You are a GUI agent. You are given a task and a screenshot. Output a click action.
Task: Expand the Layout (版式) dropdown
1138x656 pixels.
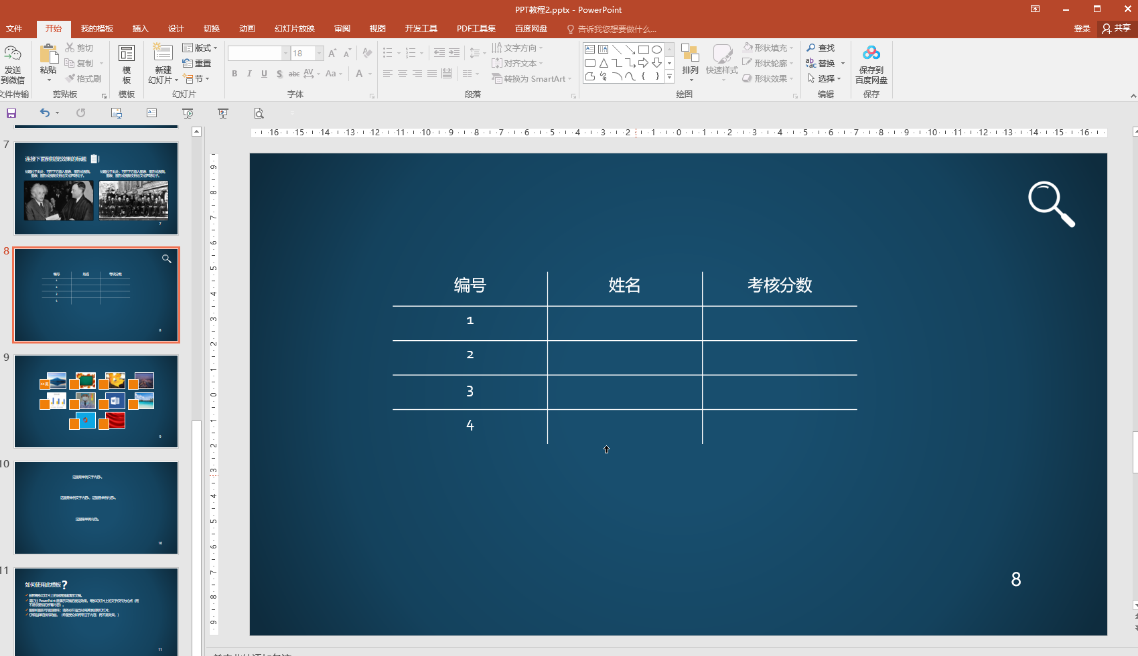coord(202,48)
